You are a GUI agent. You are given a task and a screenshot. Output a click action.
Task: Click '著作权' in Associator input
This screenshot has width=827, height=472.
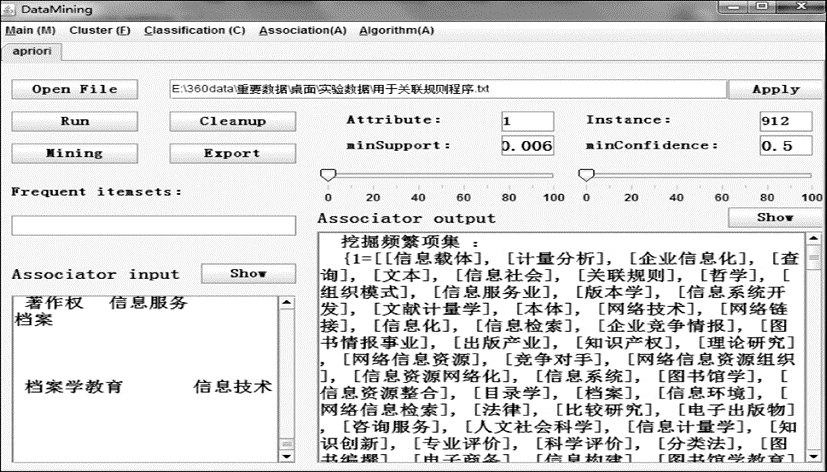pos(54,303)
